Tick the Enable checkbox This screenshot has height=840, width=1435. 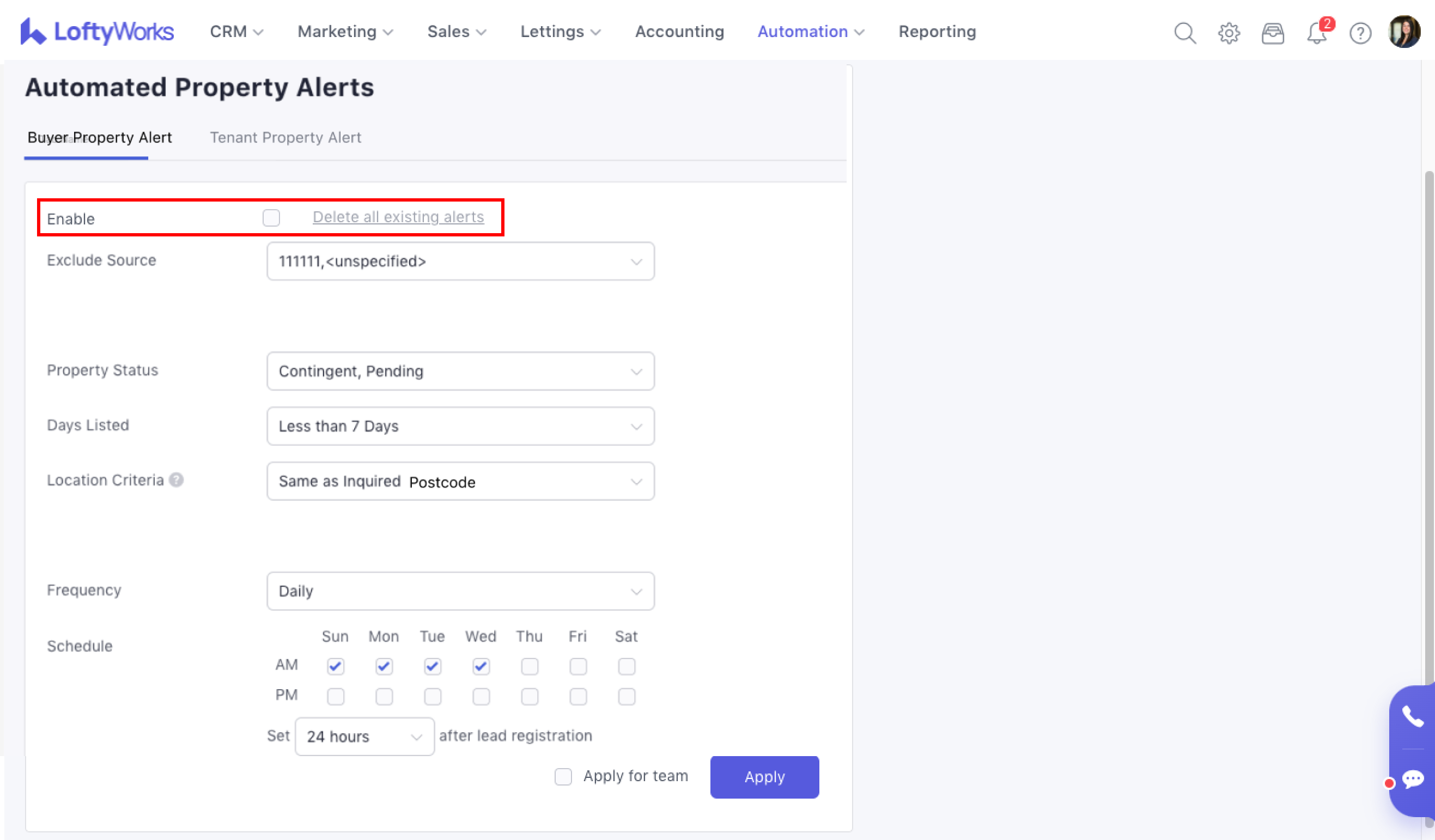tap(271, 217)
